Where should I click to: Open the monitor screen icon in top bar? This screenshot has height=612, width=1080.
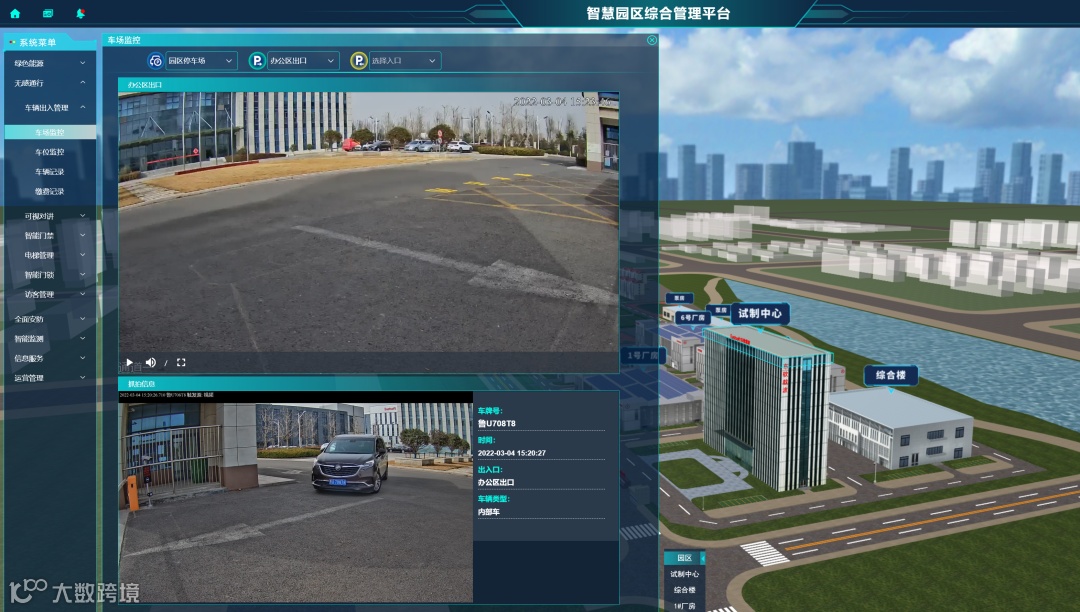pos(48,13)
